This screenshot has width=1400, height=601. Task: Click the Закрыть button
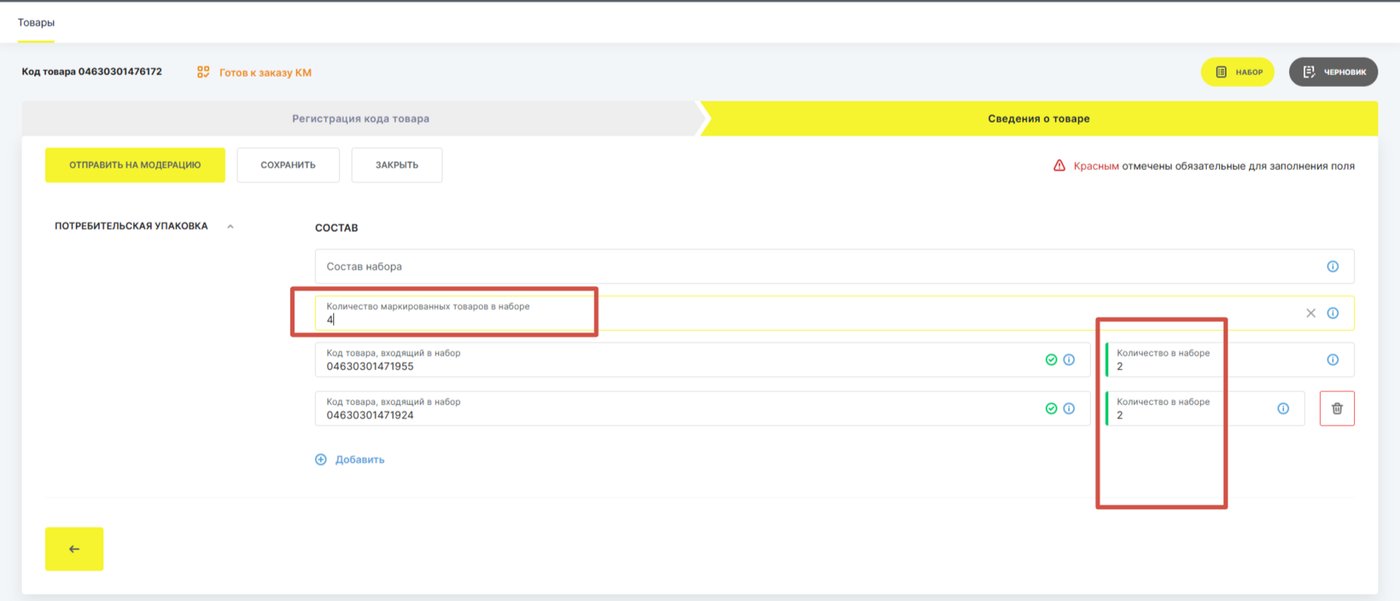point(397,165)
